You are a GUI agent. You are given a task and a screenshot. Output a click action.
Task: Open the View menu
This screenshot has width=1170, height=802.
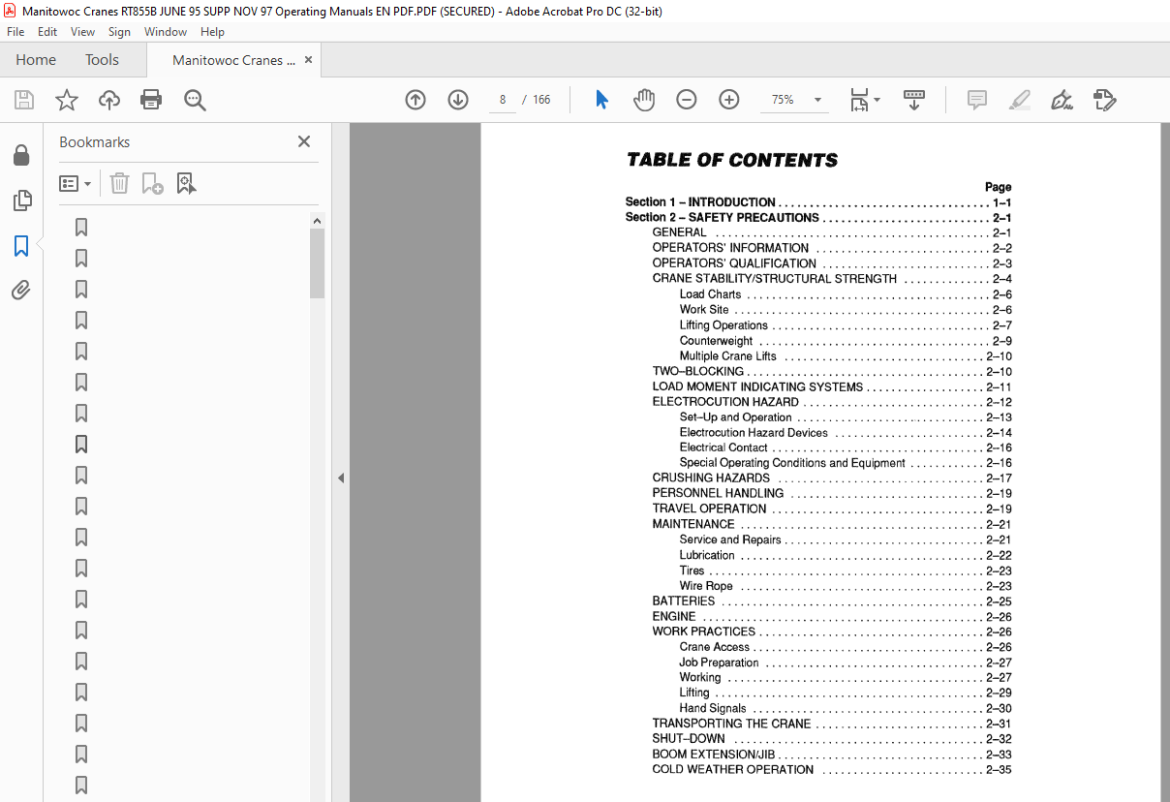pos(83,32)
